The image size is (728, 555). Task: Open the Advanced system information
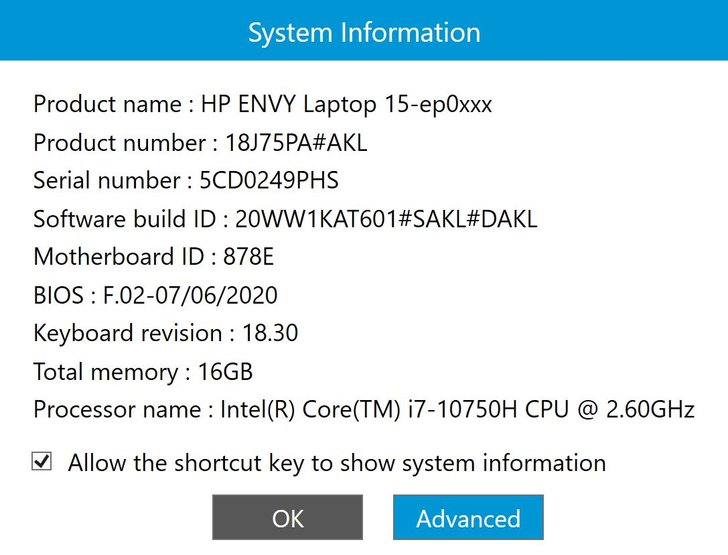468,517
